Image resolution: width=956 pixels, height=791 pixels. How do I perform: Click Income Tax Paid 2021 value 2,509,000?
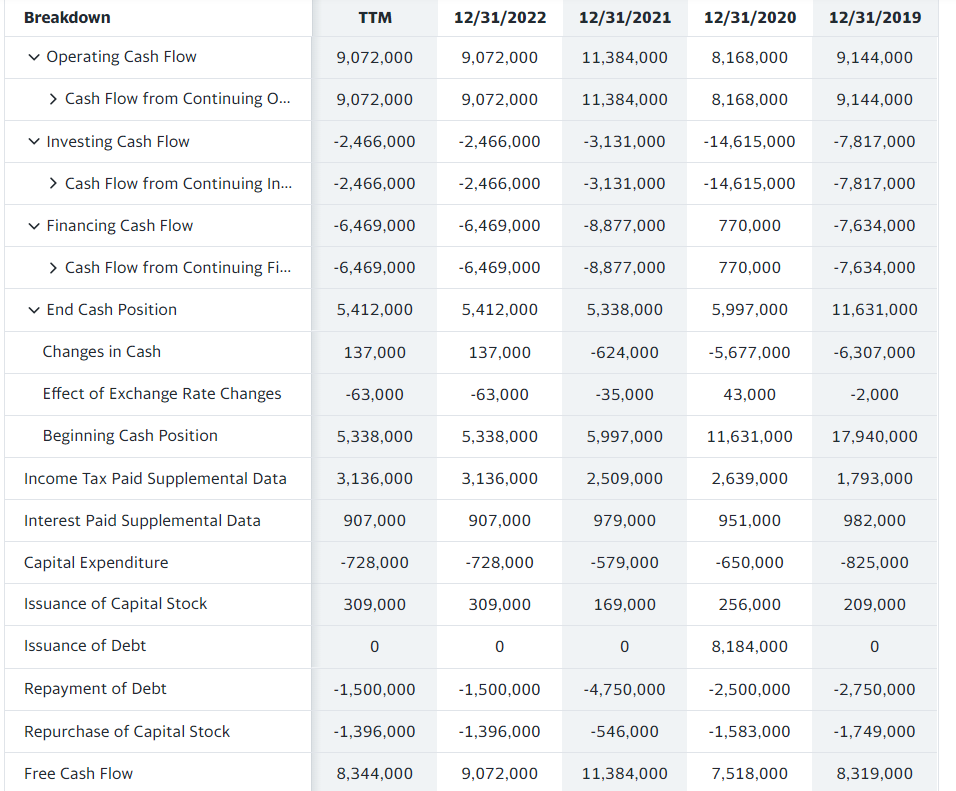tap(625, 479)
